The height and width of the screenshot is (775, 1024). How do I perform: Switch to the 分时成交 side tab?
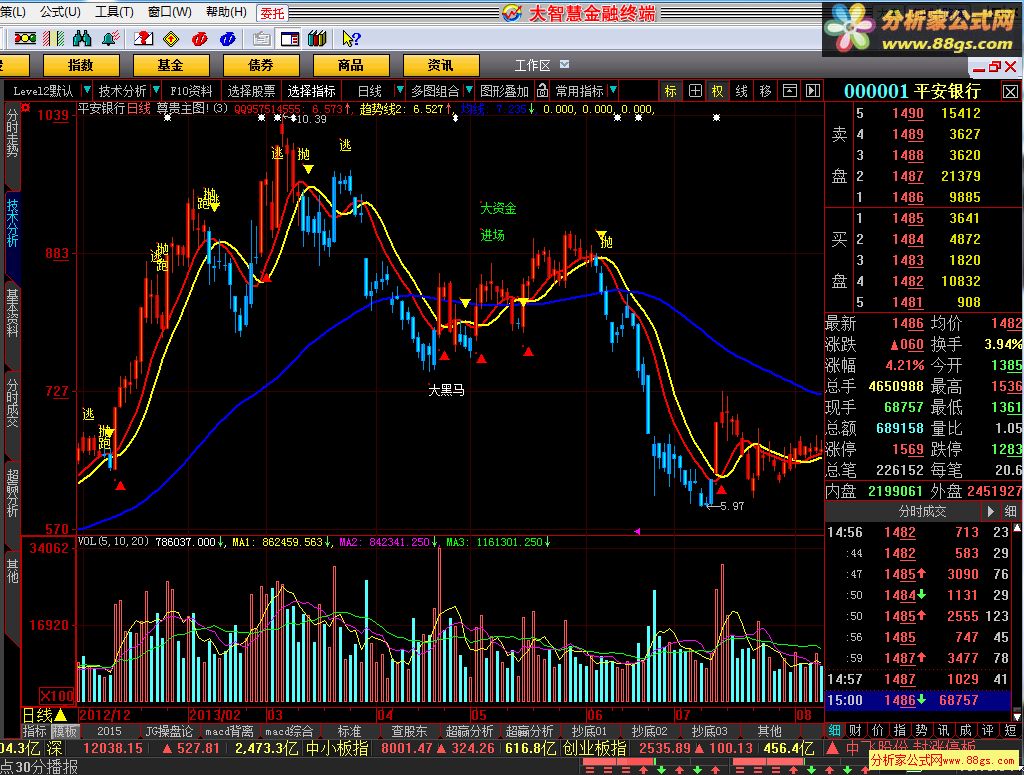pyautogui.click(x=12, y=403)
